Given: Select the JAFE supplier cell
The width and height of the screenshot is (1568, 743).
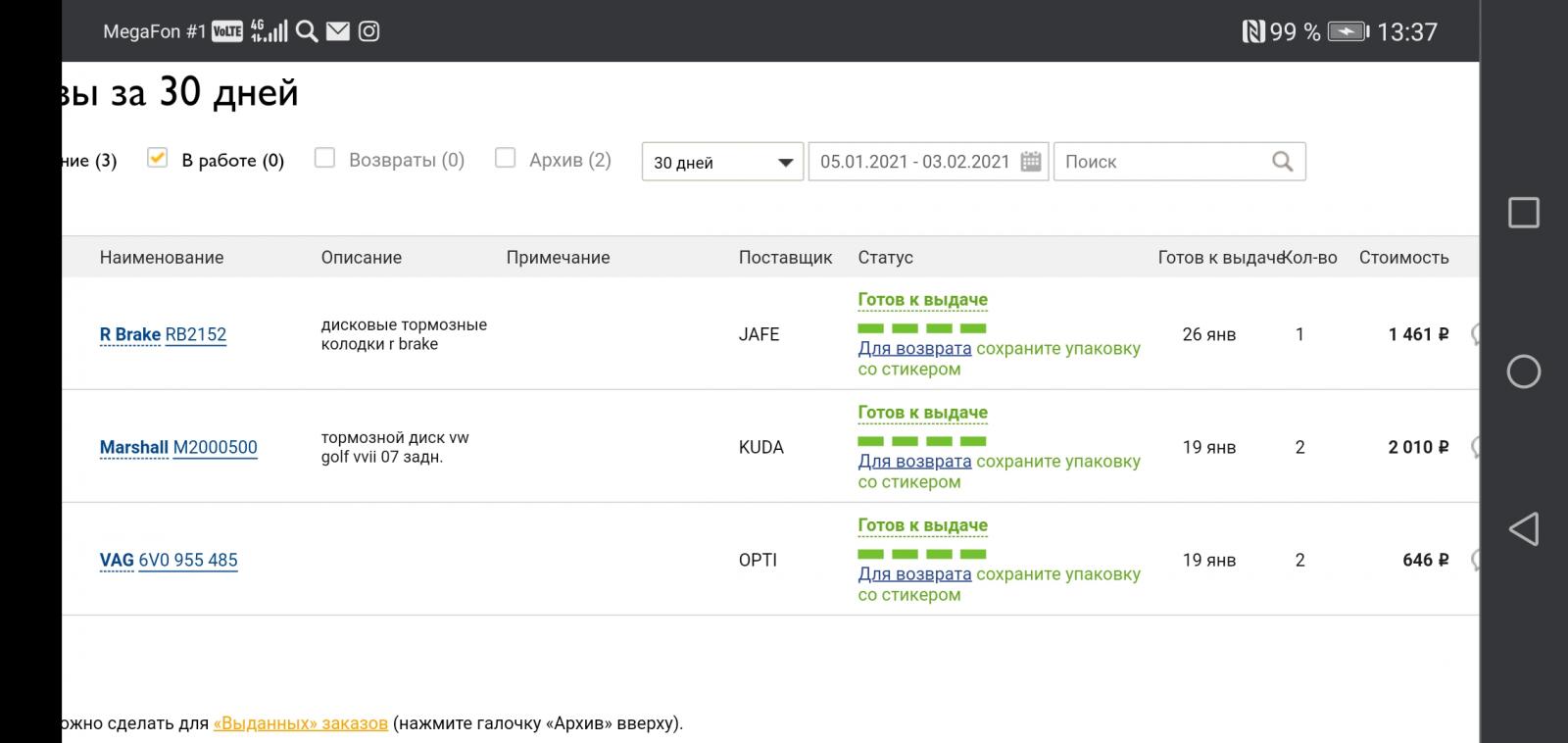Looking at the screenshot, I should pos(759,334).
